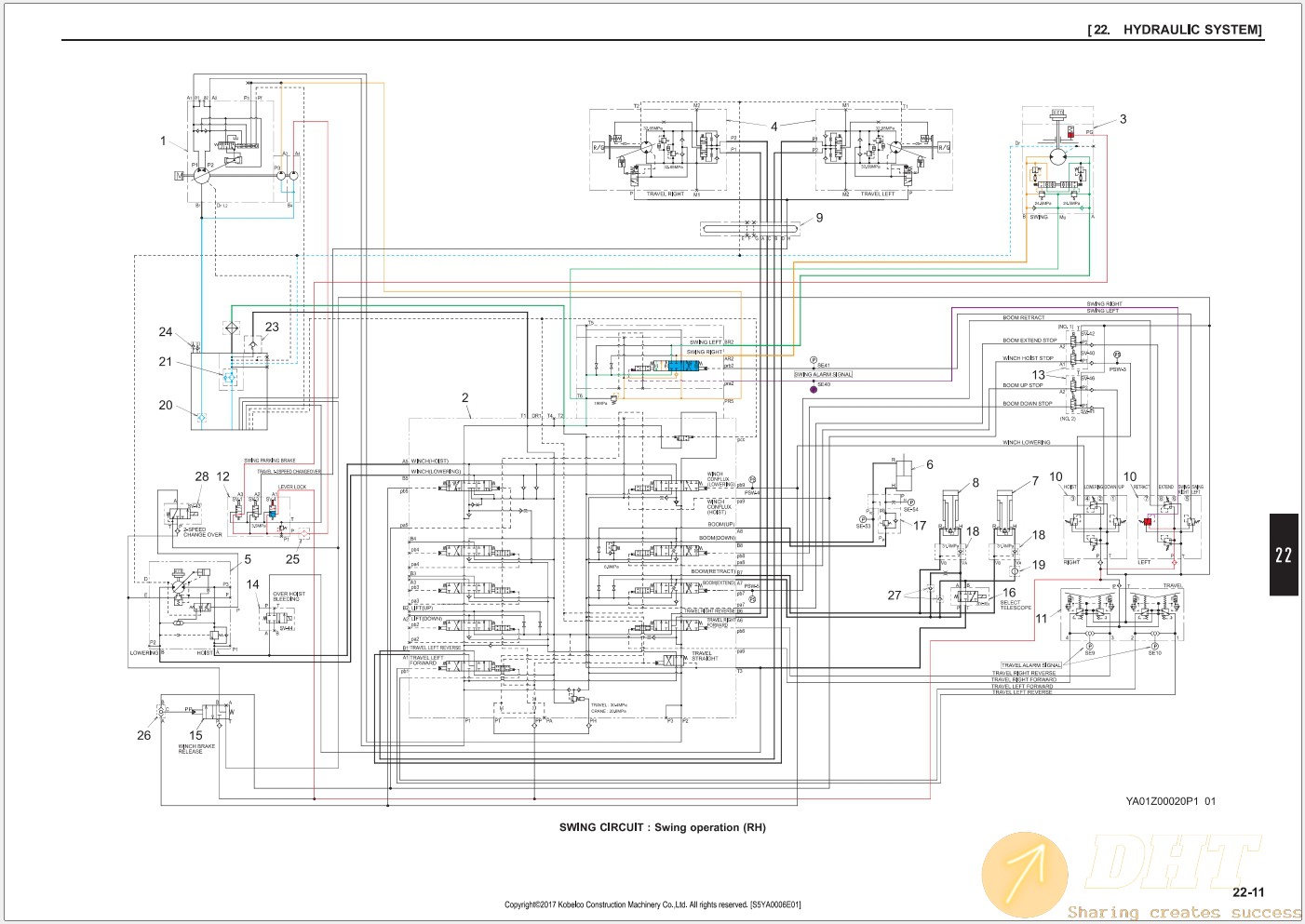
Task: Click callout number 13
Action: 1038,375
